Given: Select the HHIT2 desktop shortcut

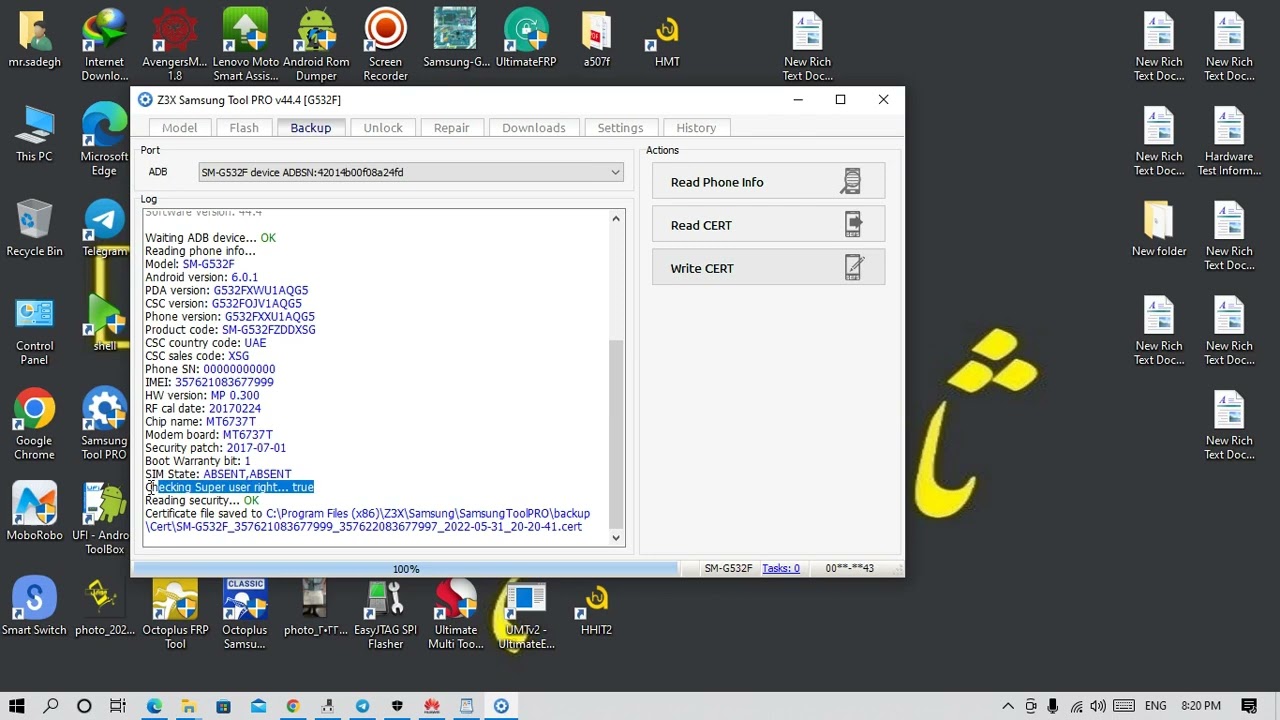Looking at the screenshot, I should (596, 608).
